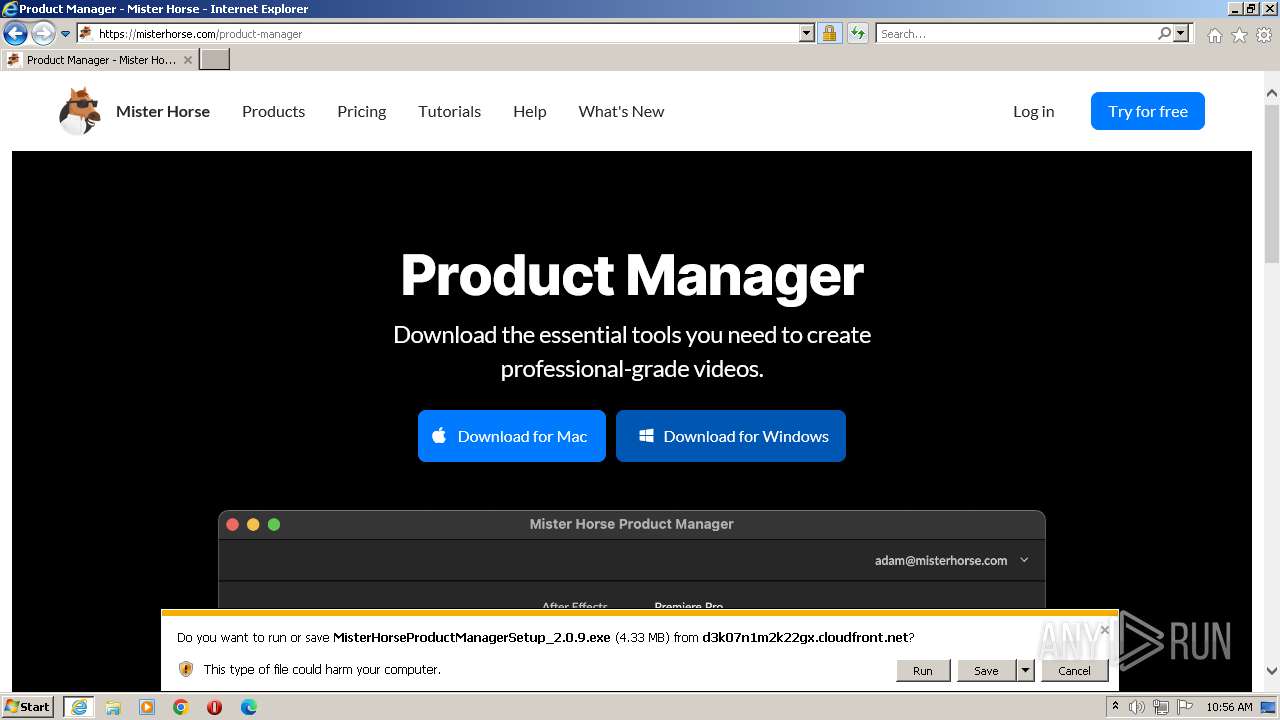Viewport: 1280px width, 720px height.
Task: Open a new blank tab
Action: point(215,60)
